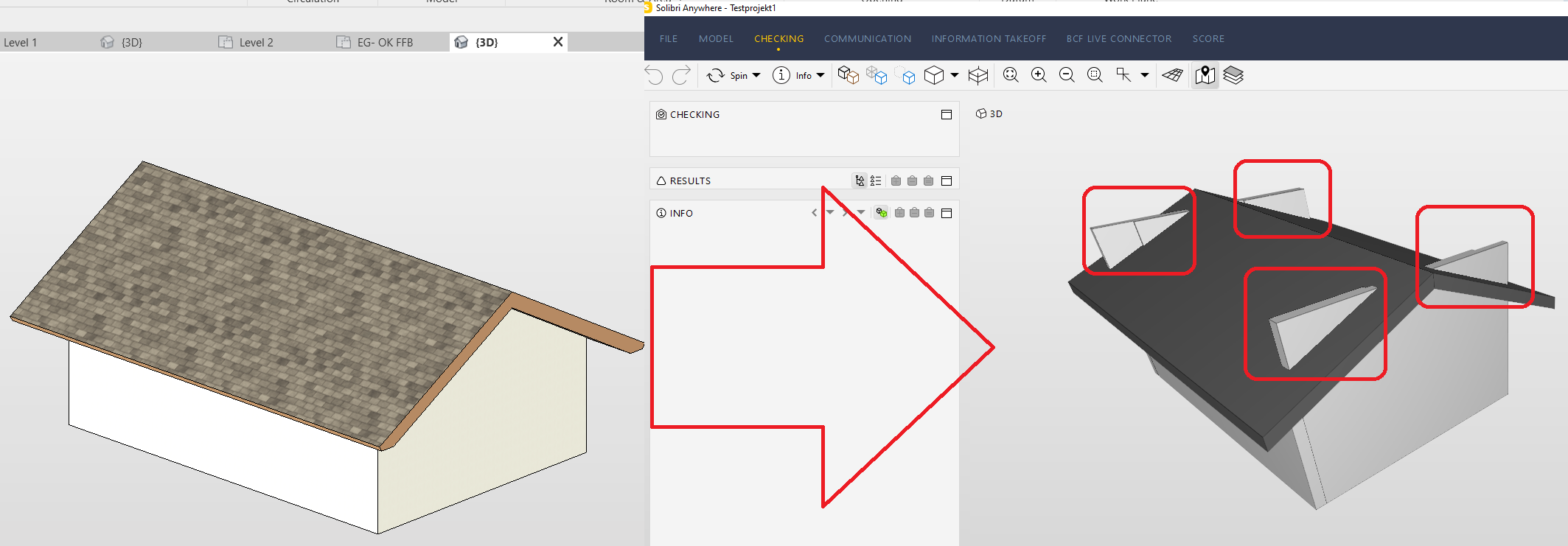Open INFO panel forward history dropdown

(861, 212)
